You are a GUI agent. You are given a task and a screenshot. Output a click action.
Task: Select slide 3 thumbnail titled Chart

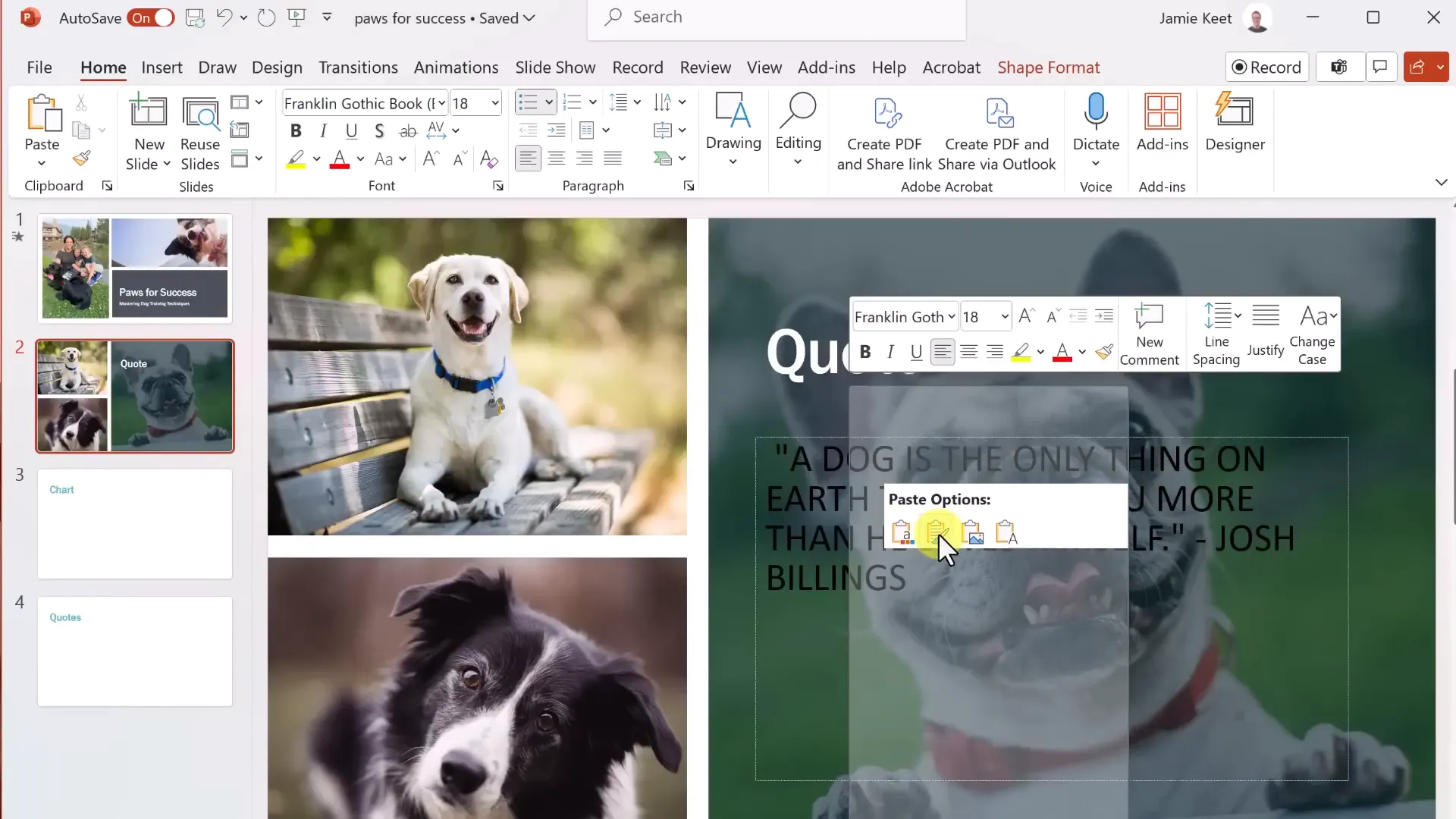(x=135, y=524)
